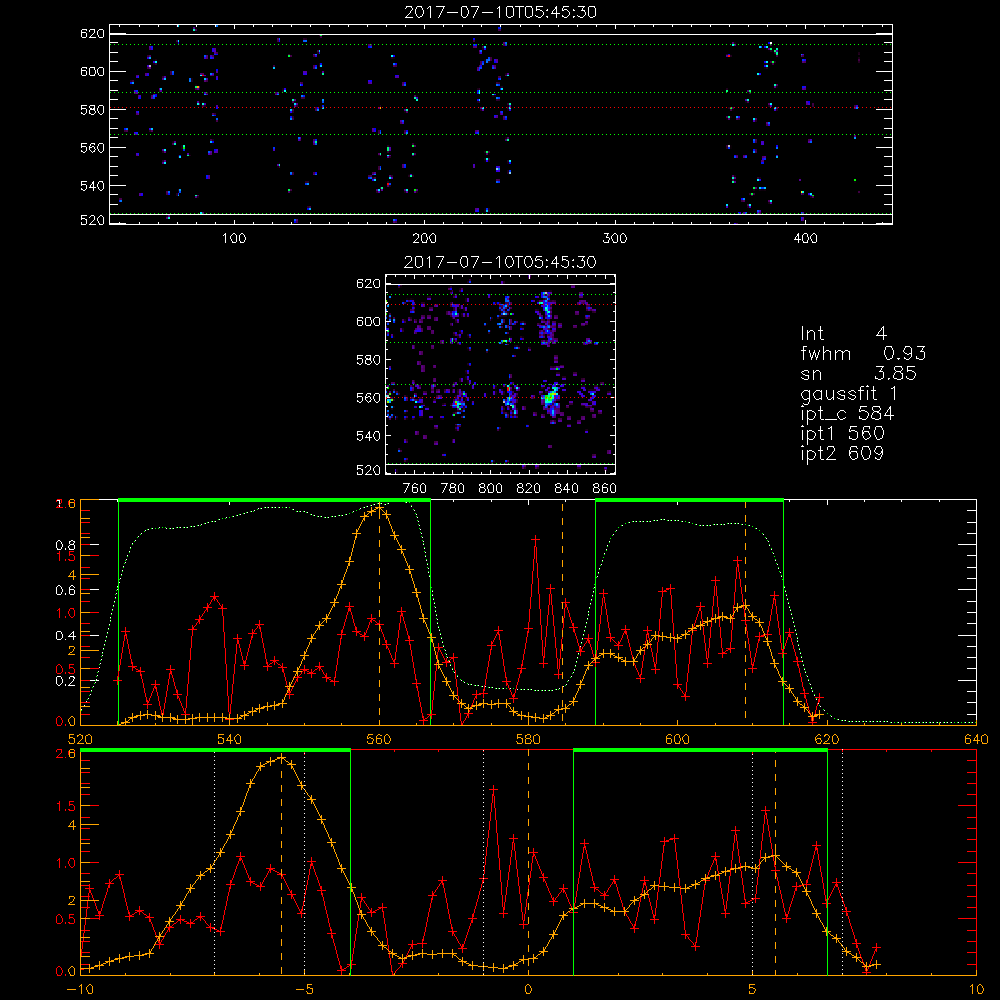
Task: Click x-axis label 10 on bottom plot
Action: click(976, 989)
